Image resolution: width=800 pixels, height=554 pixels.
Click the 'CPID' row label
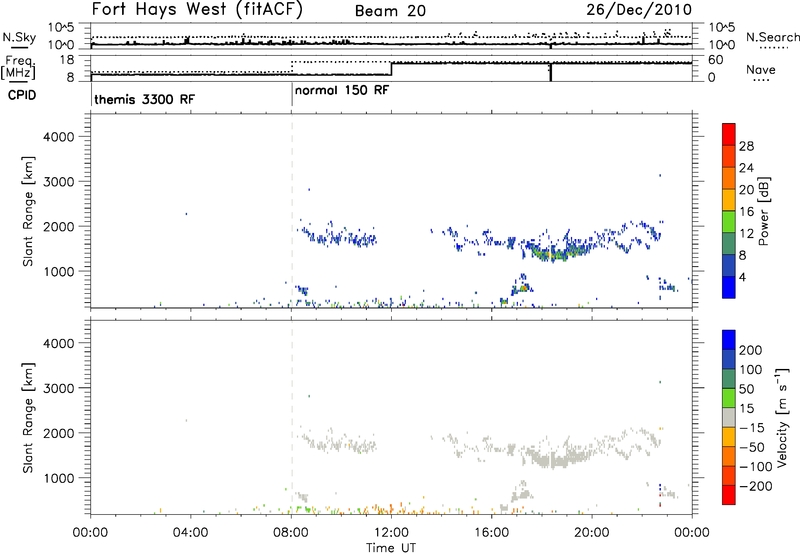click(22, 95)
